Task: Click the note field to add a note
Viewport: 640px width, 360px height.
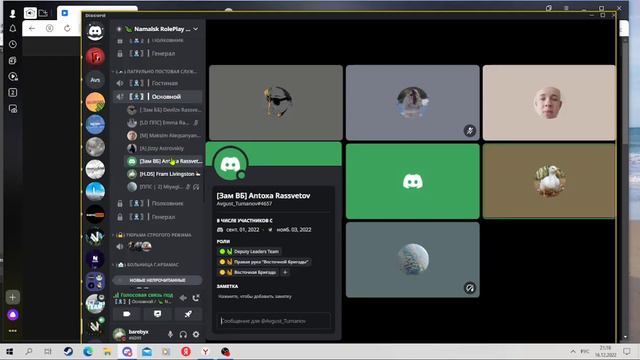Action: (273, 297)
